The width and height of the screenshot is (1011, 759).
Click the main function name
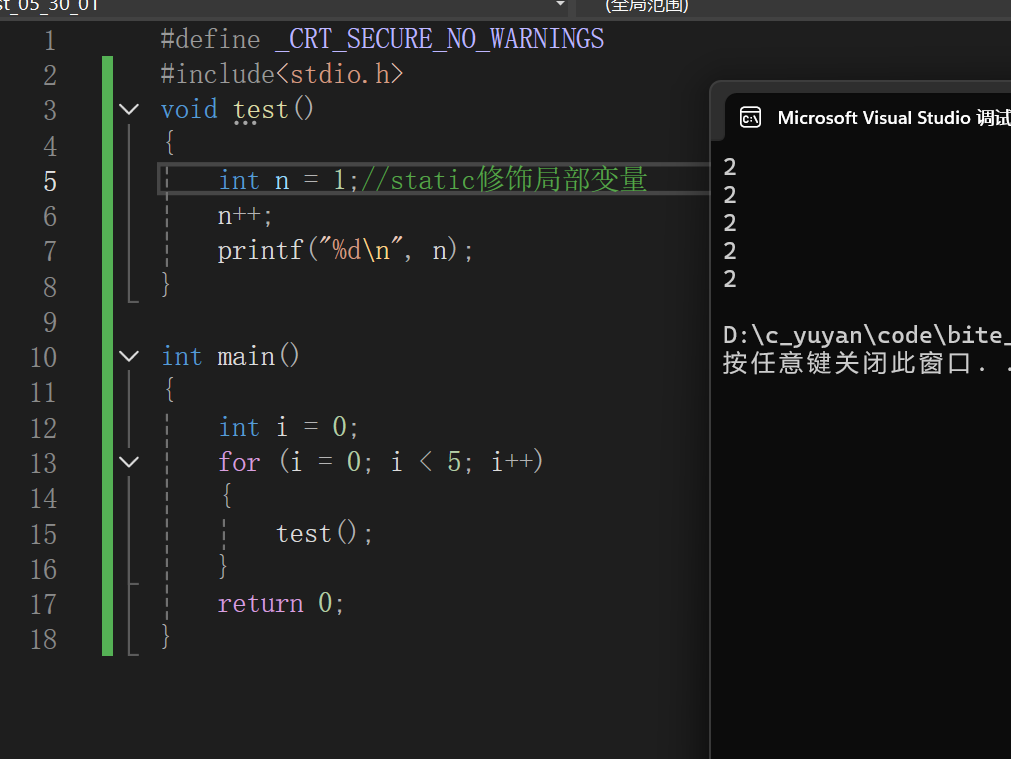(x=246, y=357)
